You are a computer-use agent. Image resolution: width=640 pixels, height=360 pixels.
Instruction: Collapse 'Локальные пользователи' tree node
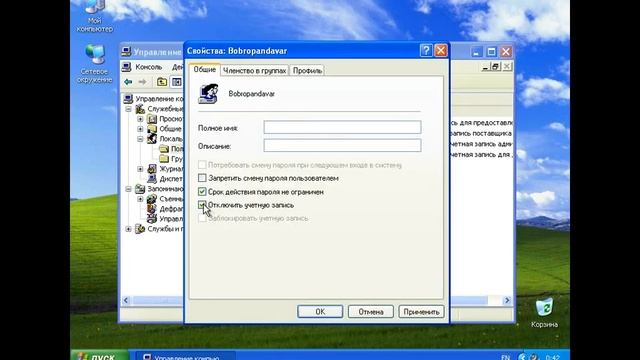pos(140,139)
